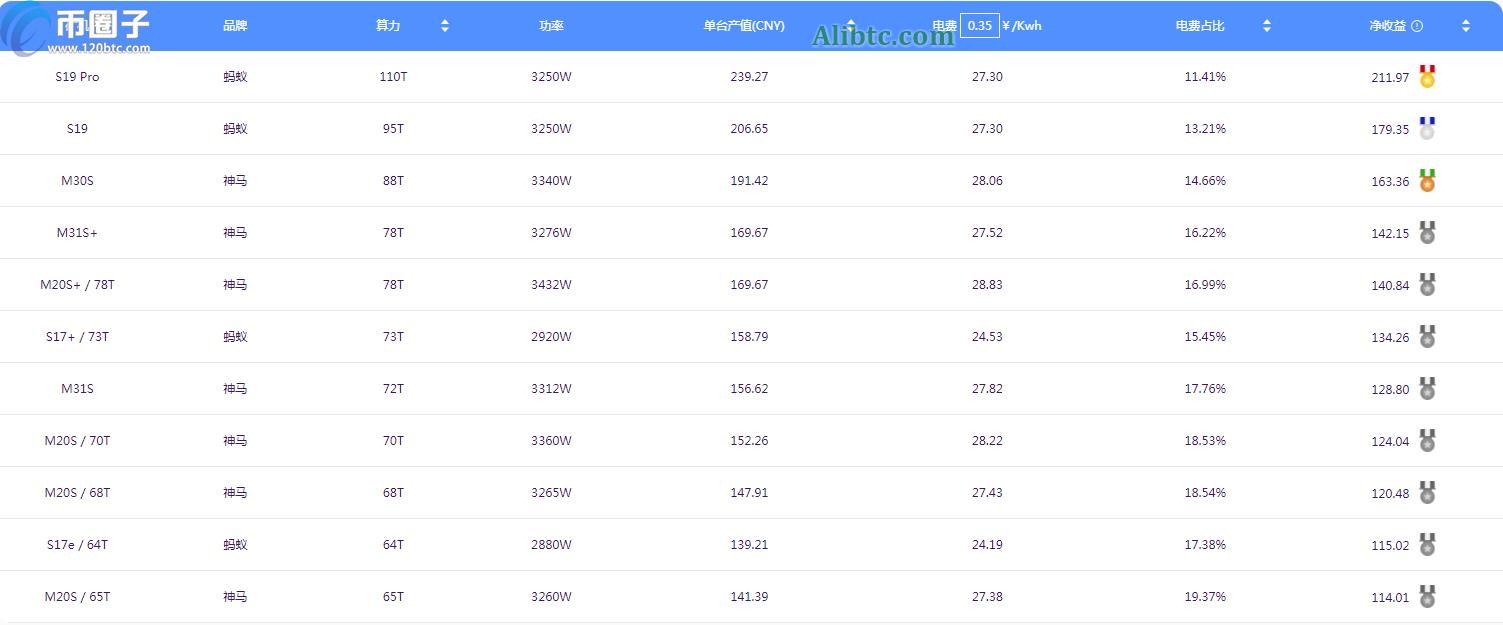Sort by 净收益 using its sort arrows

(x=1466, y=26)
